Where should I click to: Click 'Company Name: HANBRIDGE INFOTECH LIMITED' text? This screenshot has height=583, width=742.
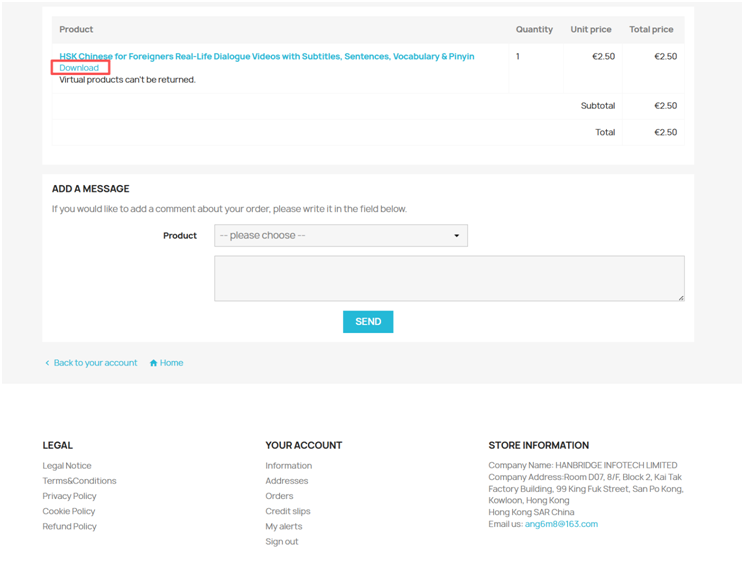point(583,465)
